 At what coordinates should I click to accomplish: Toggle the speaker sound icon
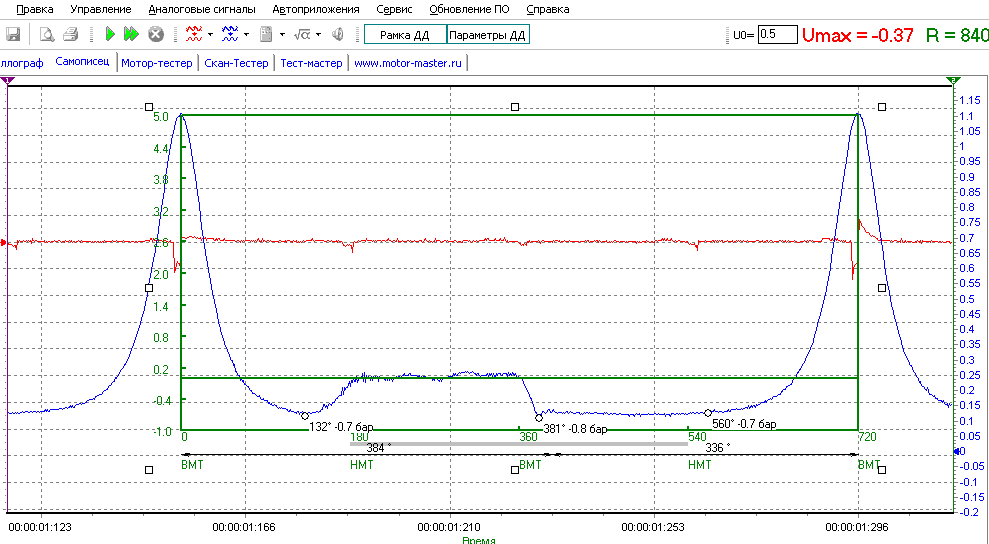pos(338,34)
